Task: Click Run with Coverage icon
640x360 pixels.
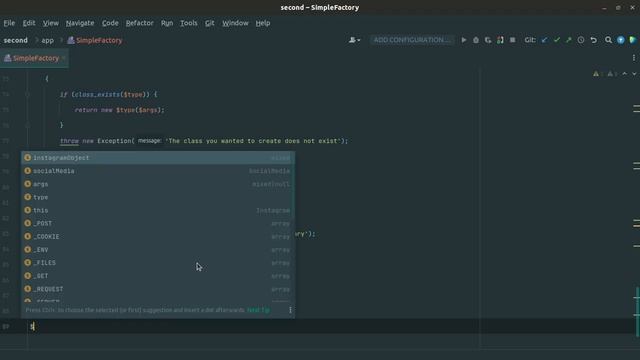Action: [x=488, y=40]
